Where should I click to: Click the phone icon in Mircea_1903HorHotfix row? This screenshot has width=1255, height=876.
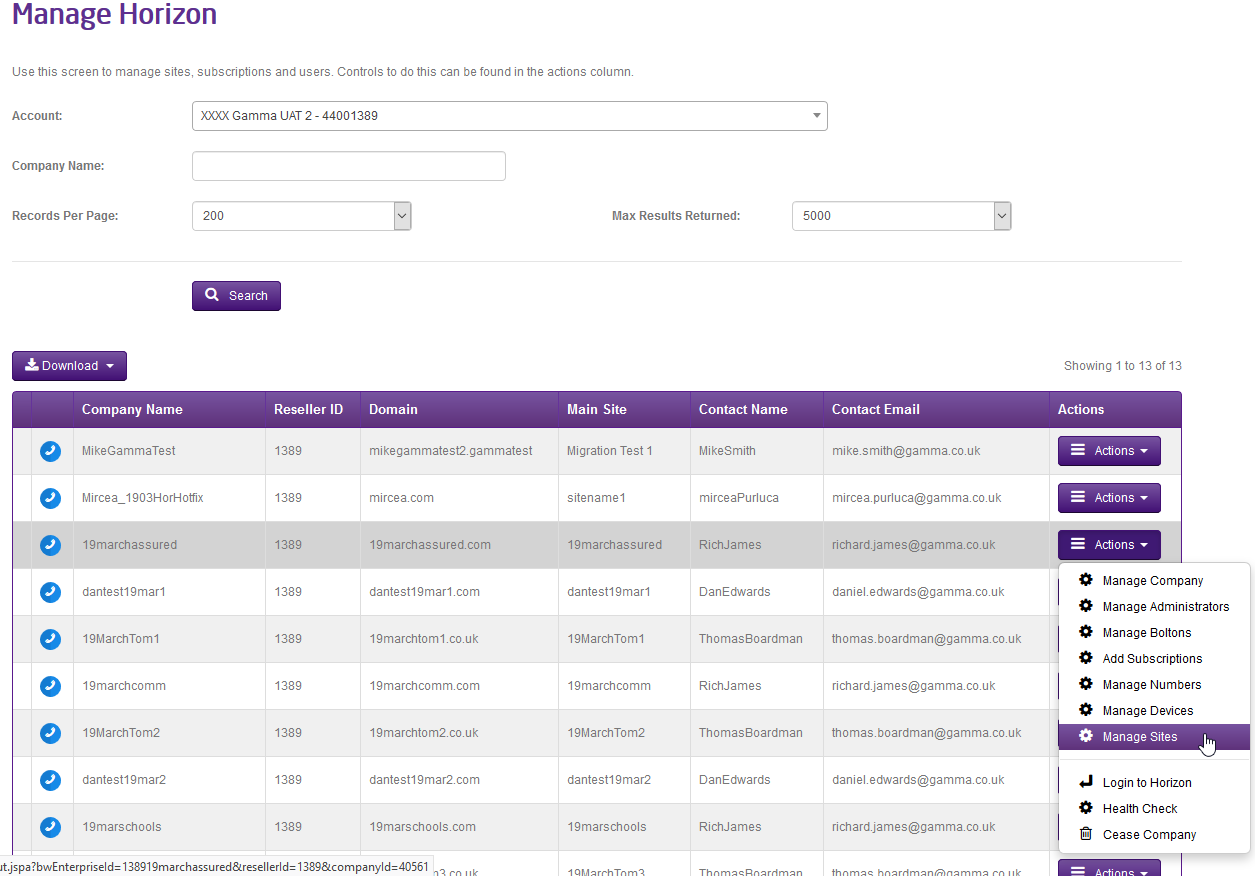pos(50,498)
